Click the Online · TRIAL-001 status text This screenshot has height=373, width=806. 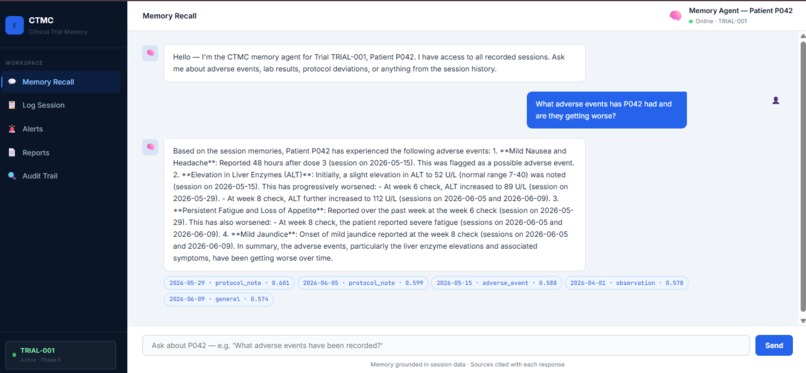(721, 22)
